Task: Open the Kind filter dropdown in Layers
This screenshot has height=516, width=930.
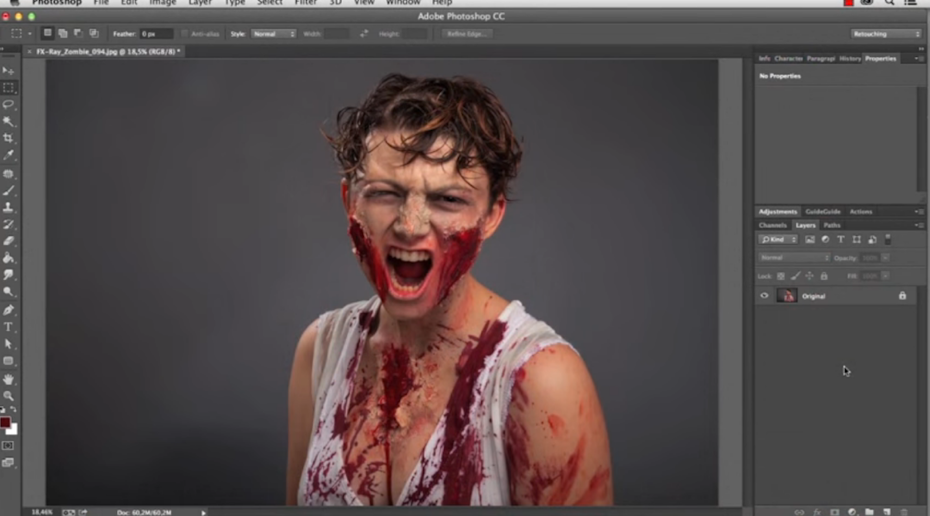Action: 778,240
